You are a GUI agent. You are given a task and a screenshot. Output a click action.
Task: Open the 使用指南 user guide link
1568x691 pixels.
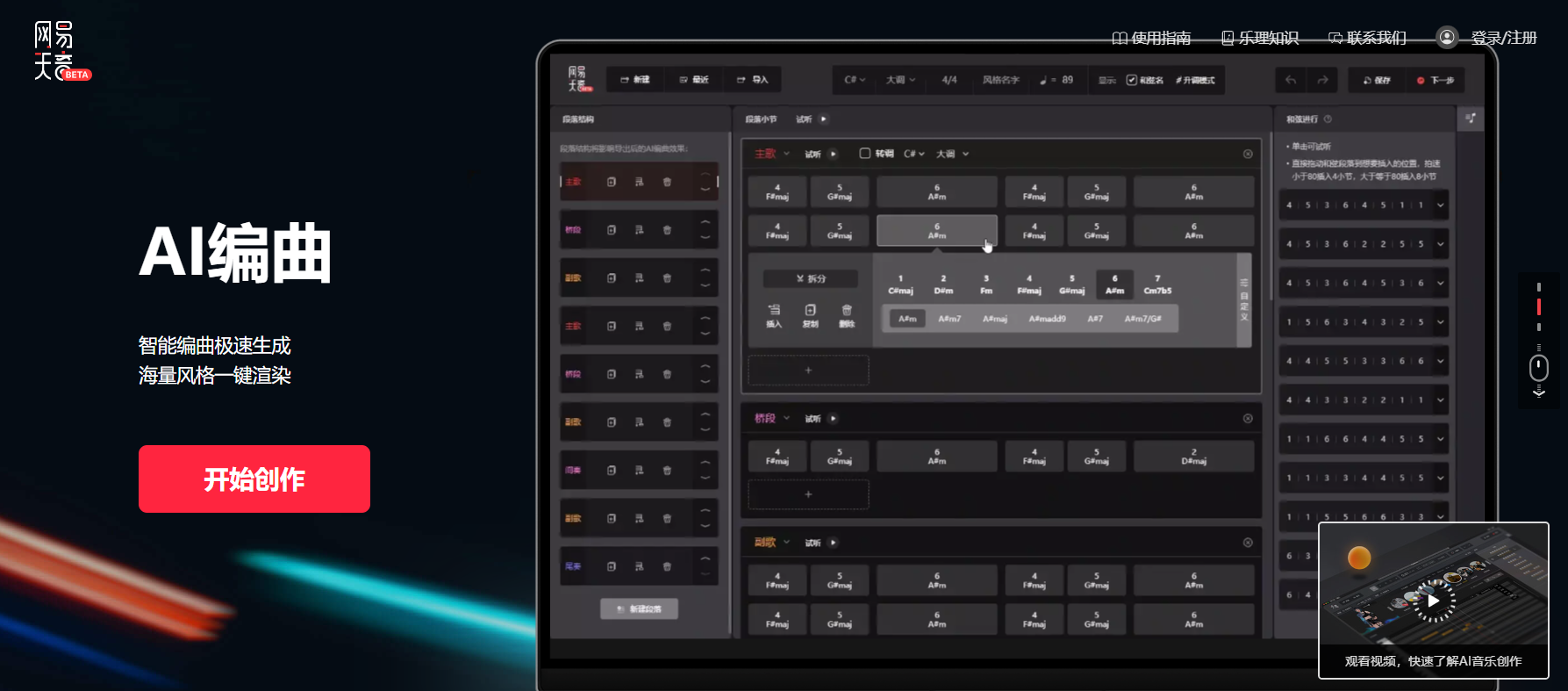coord(1151,38)
